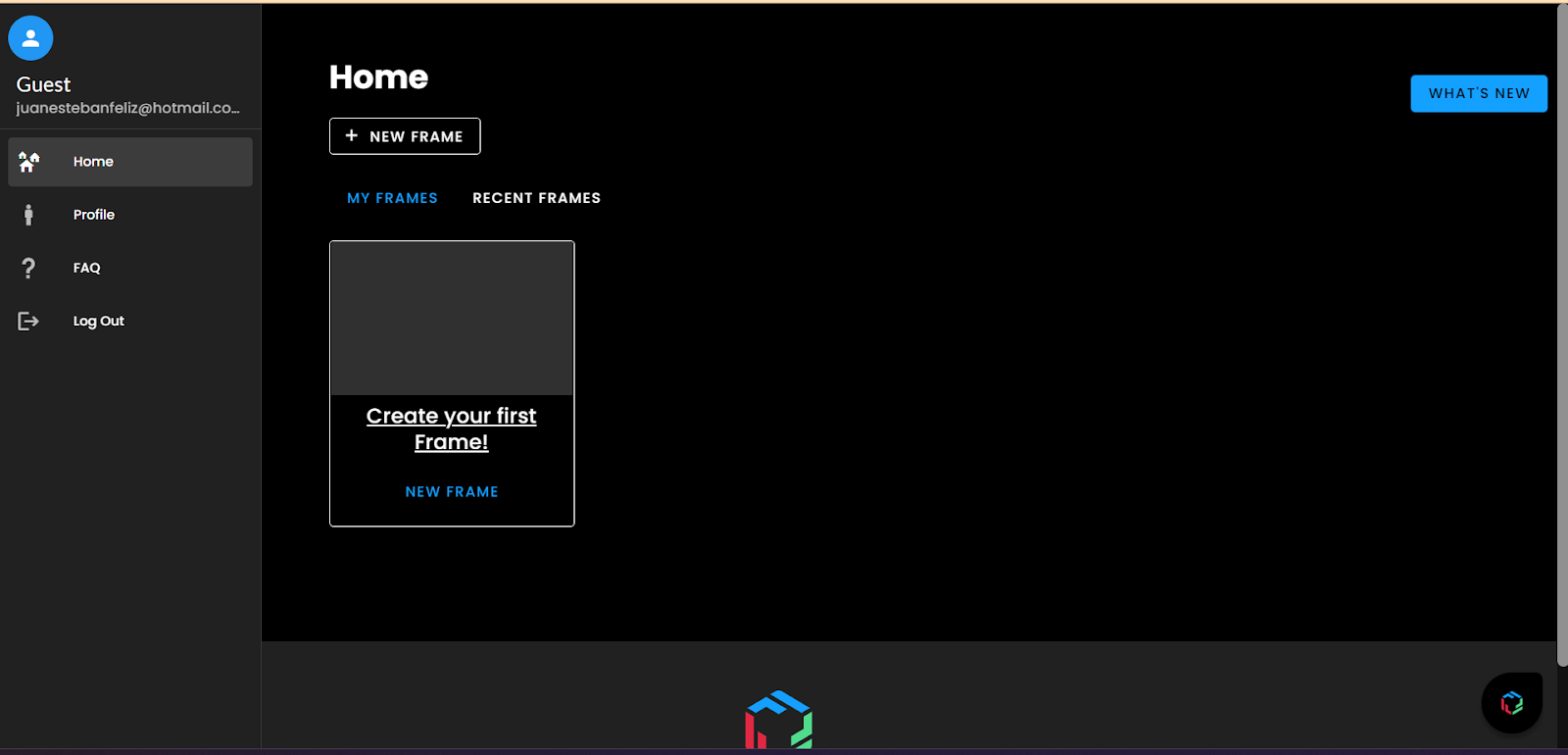Click the FAQ question mark icon
The height and width of the screenshot is (755, 1568).
28,268
